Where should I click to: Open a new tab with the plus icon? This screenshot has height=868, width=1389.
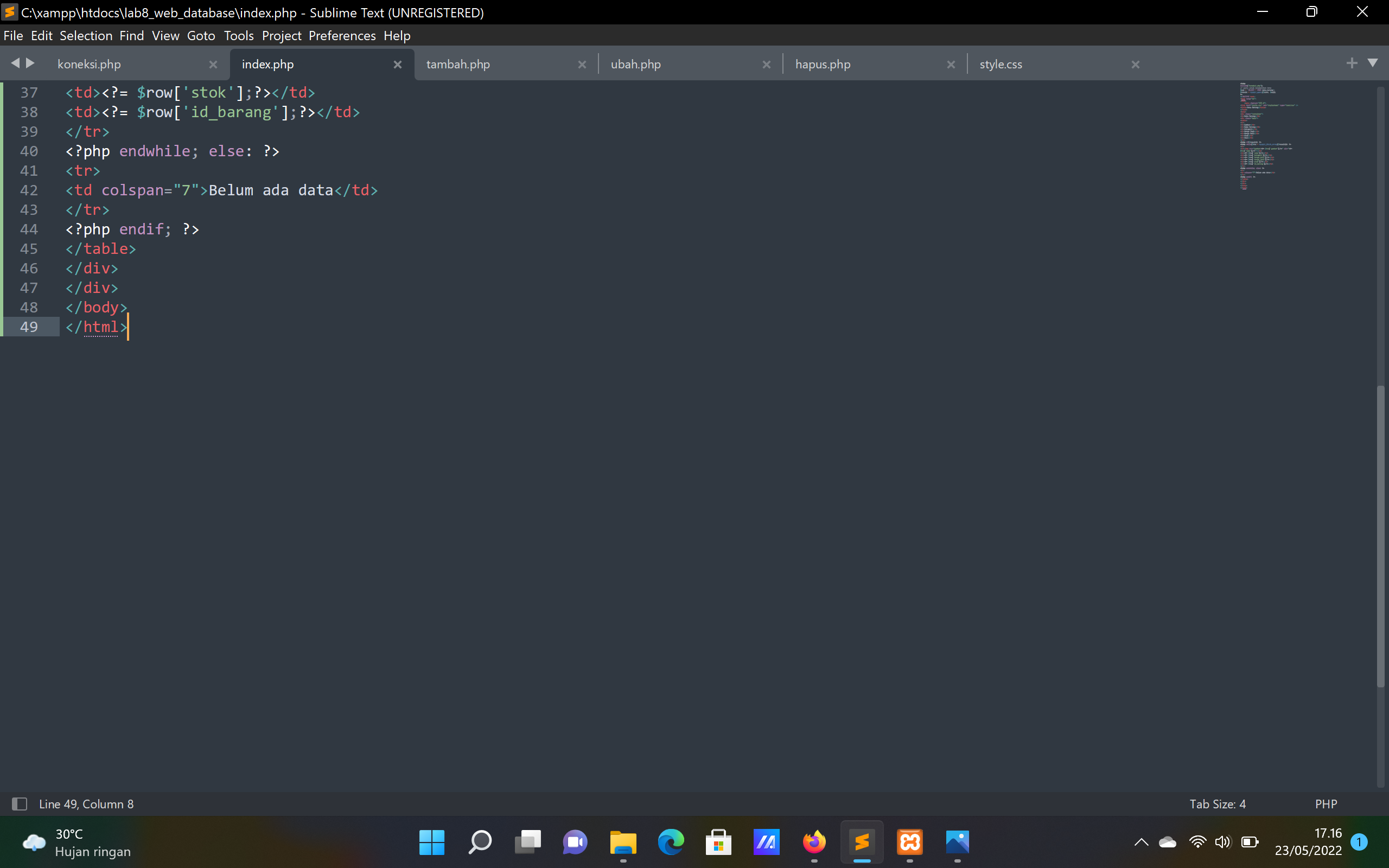[1352, 63]
